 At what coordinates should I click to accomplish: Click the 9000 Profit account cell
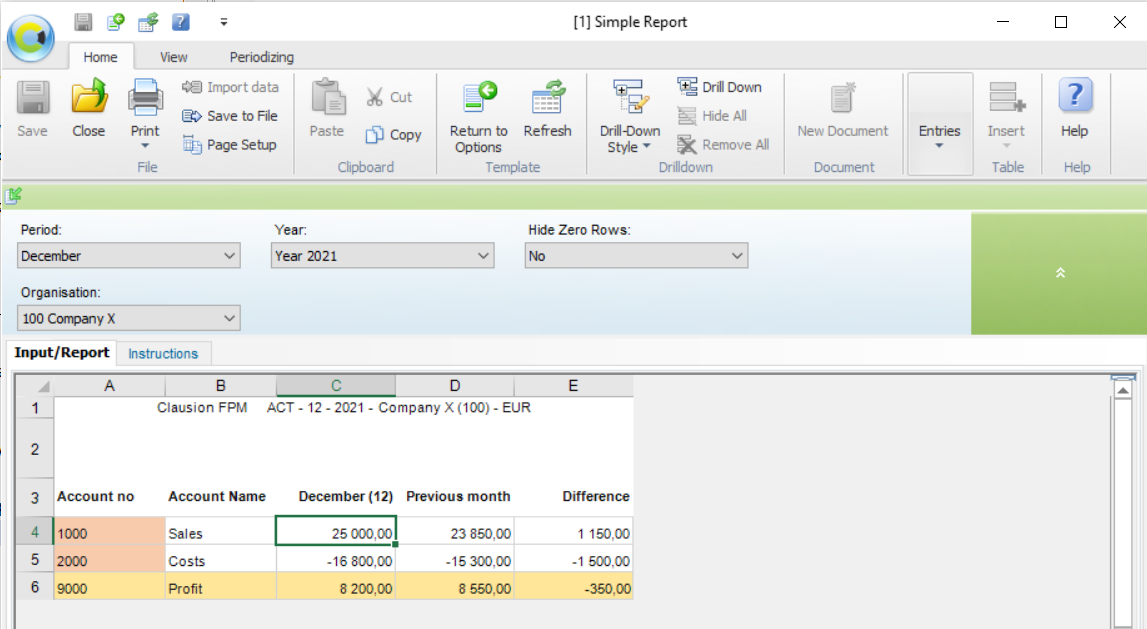tap(109, 587)
